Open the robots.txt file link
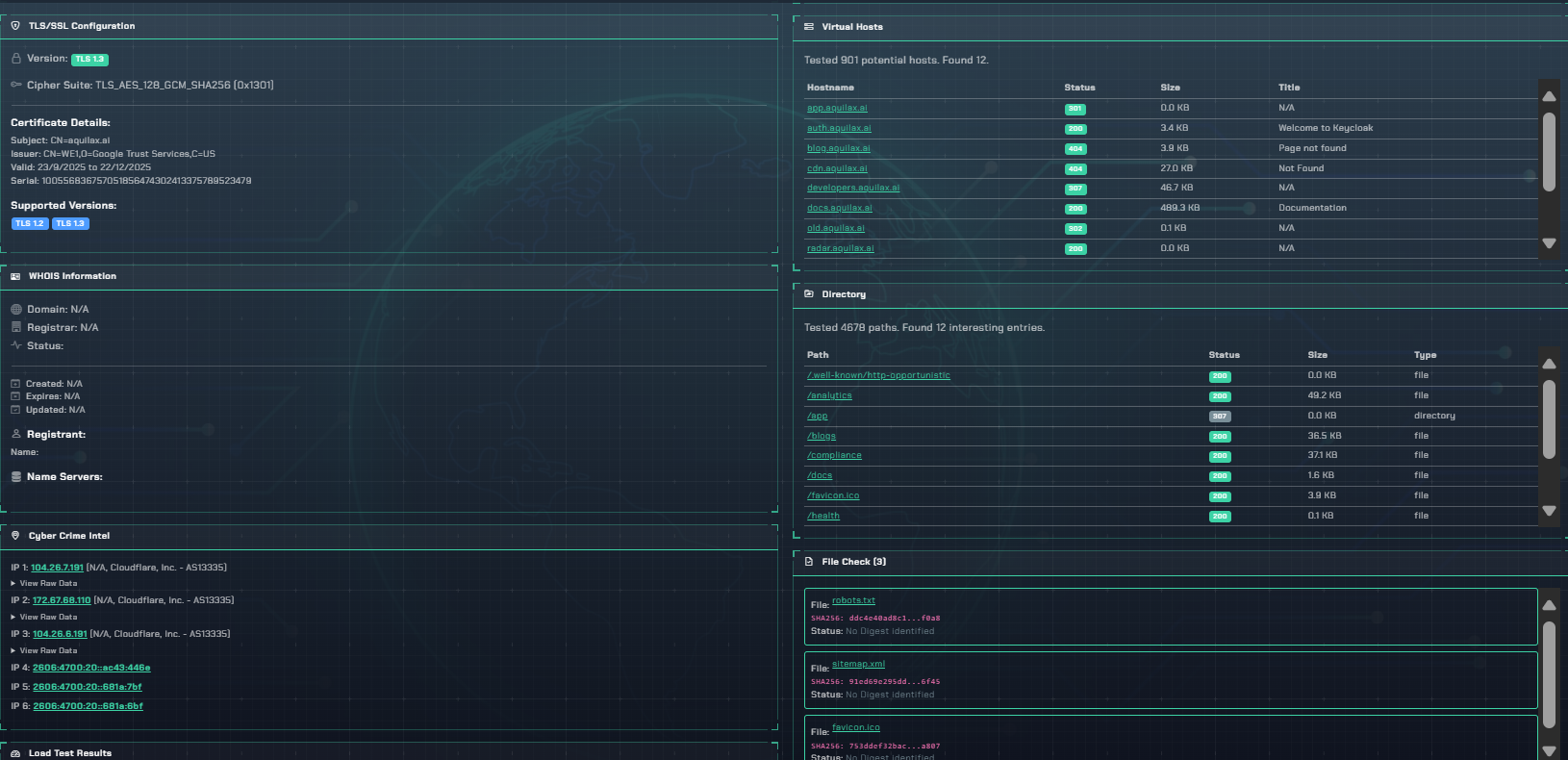This screenshot has height=760, width=1568. tap(853, 600)
